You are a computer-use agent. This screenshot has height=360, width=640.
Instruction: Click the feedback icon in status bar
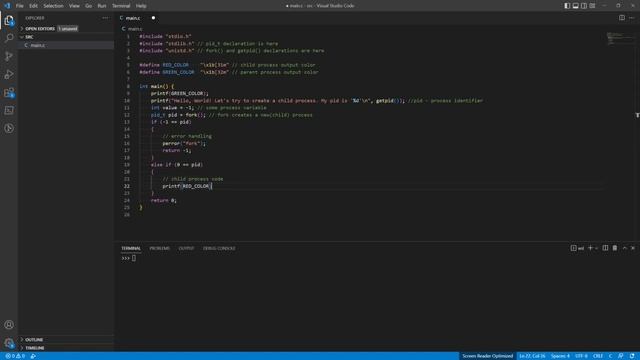pyautogui.click(x=620, y=356)
